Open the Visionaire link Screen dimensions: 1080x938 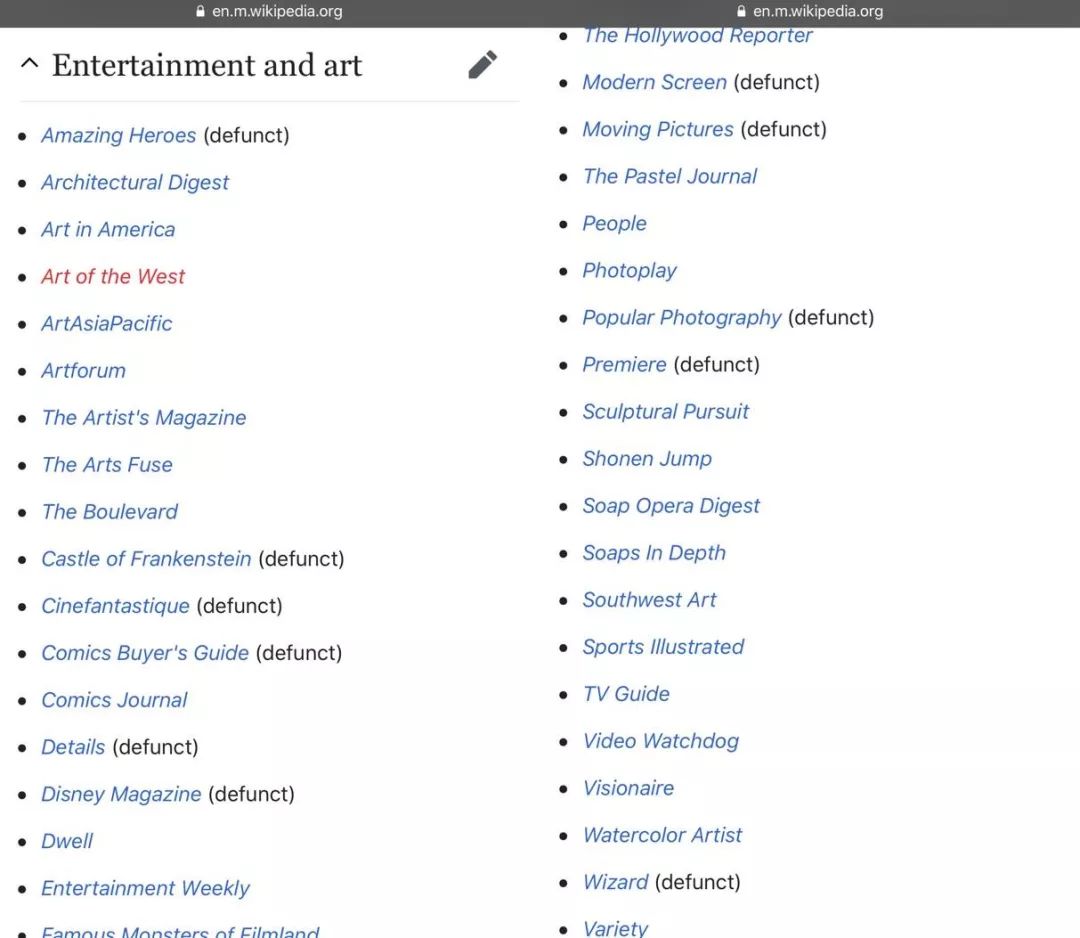point(628,788)
